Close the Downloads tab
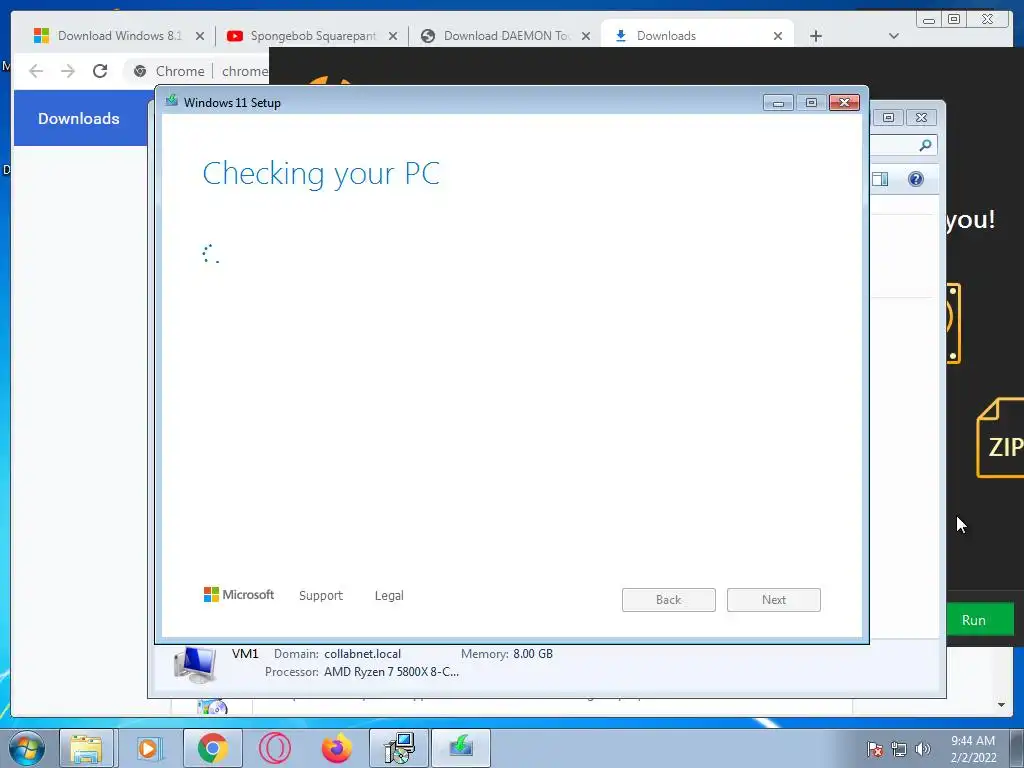 click(778, 36)
